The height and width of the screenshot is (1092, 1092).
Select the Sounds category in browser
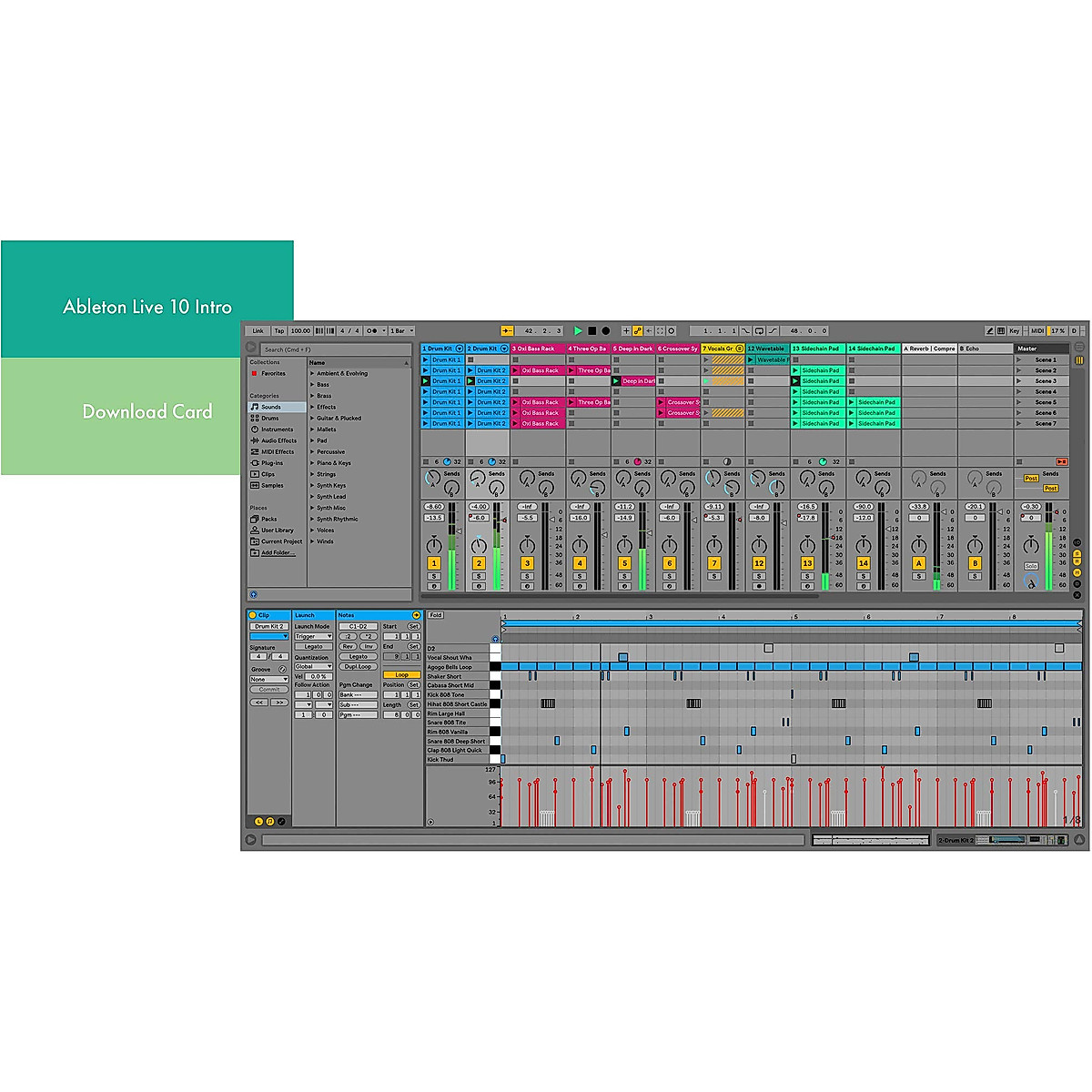click(271, 407)
